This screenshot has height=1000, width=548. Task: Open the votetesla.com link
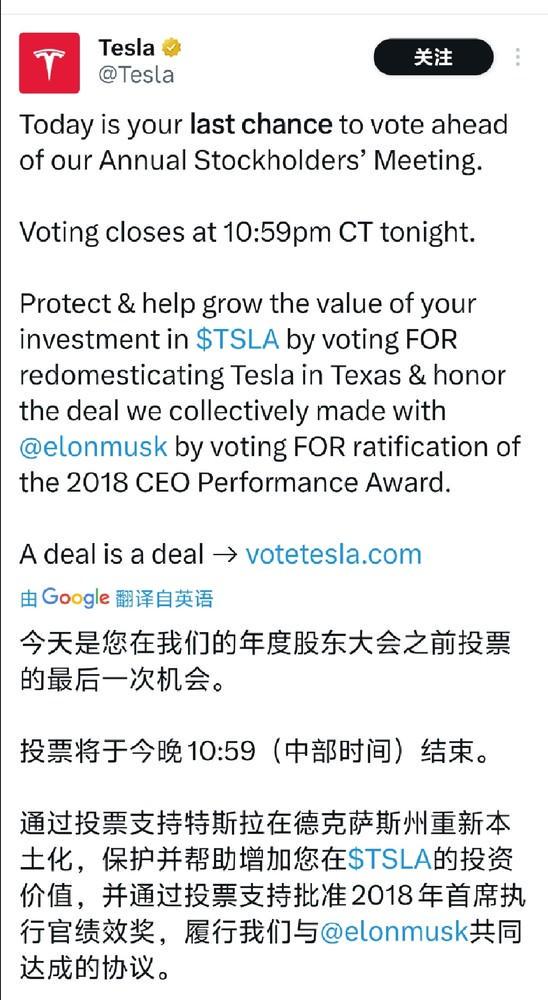pyautogui.click(x=334, y=554)
